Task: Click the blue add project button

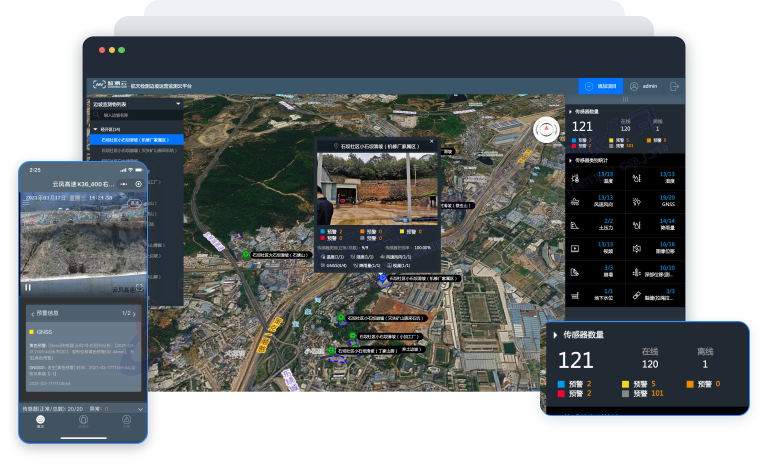Action: coord(600,87)
